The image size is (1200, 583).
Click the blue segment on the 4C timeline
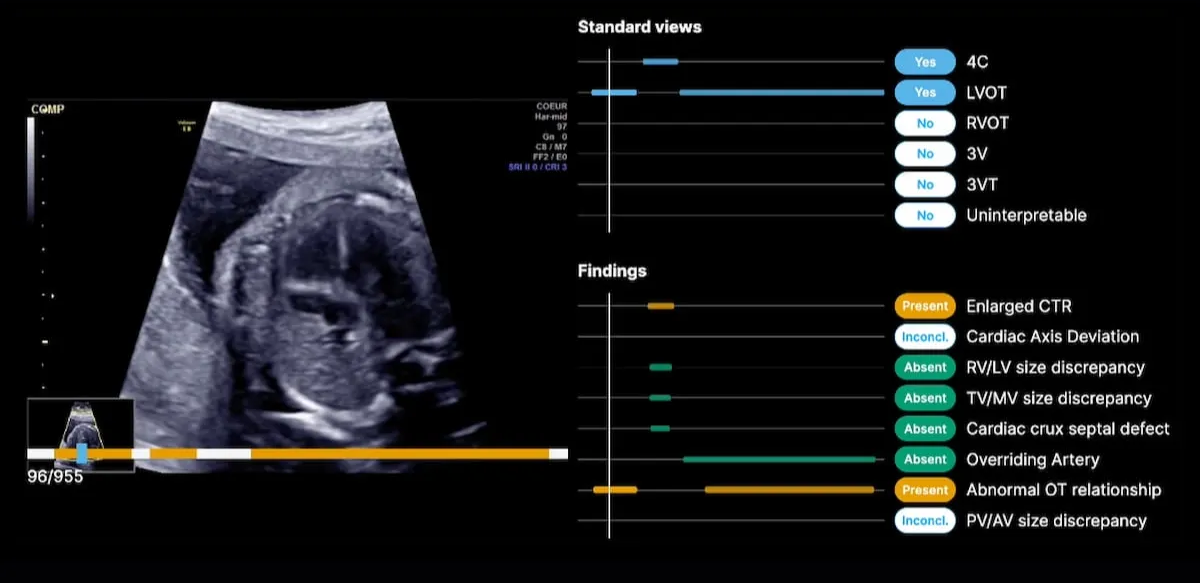pyautogui.click(x=660, y=62)
